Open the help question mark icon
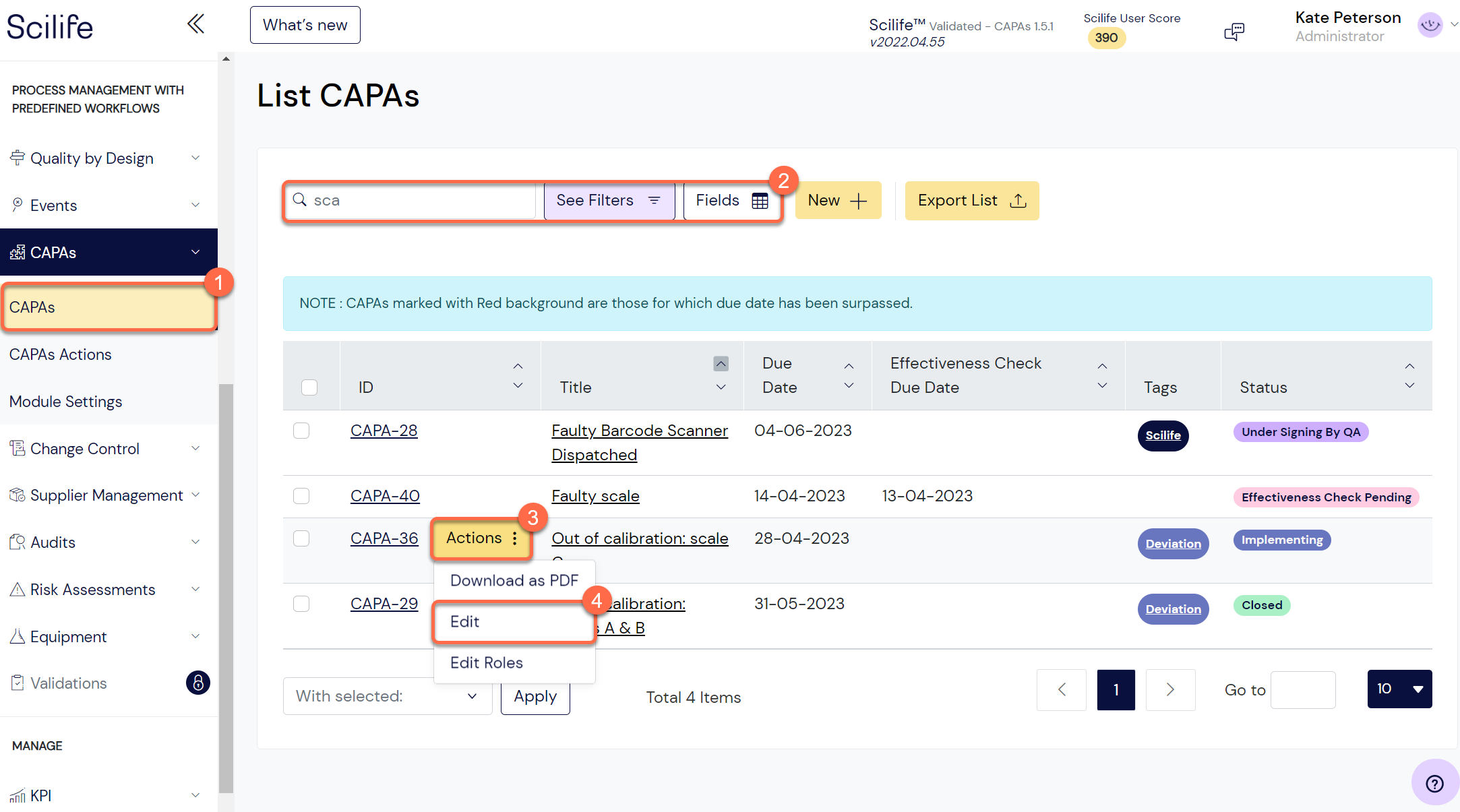Screen dimensions: 1460x812 1434,782
